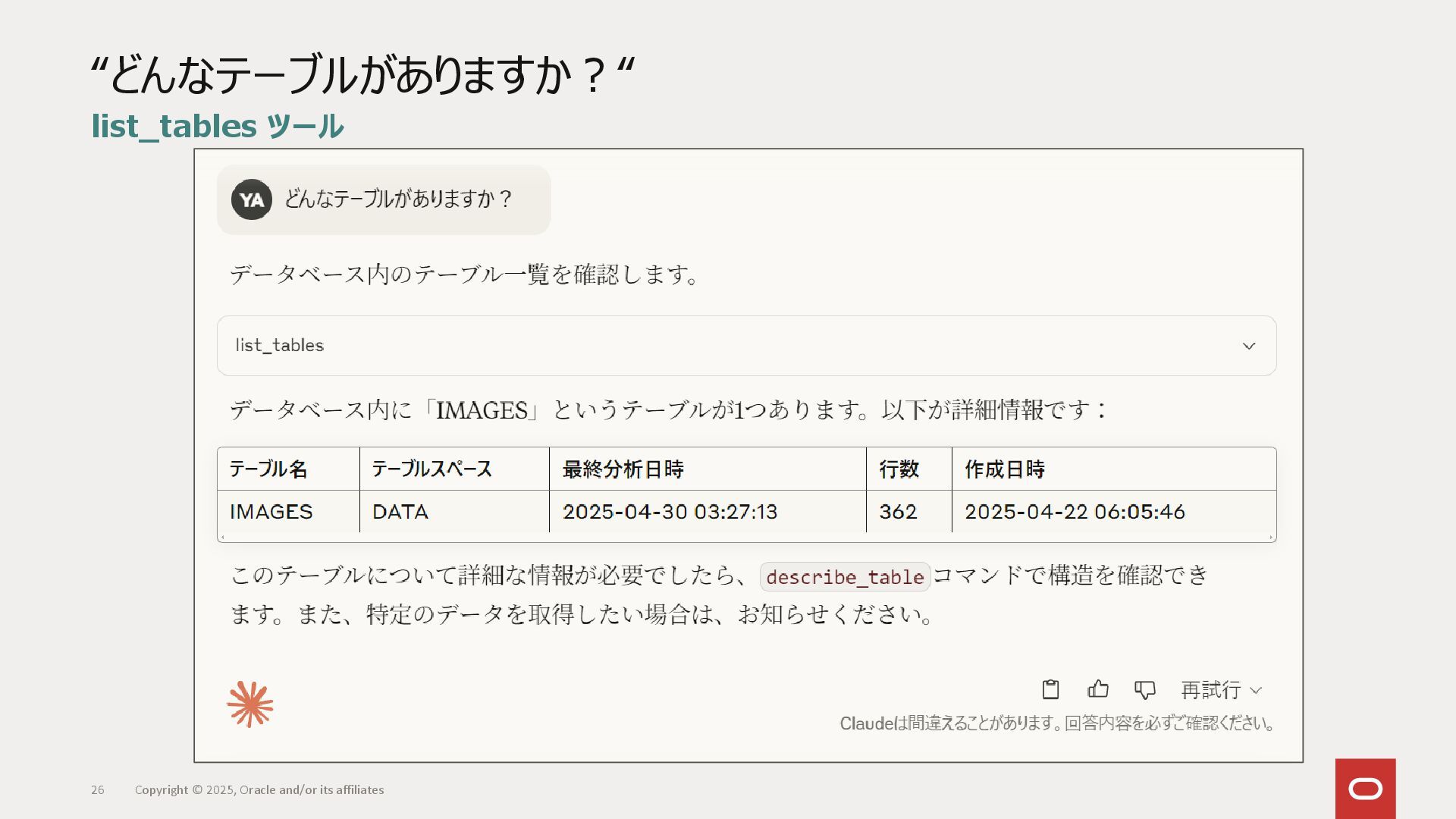Click the list_tables tool block label

[x=280, y=346]
